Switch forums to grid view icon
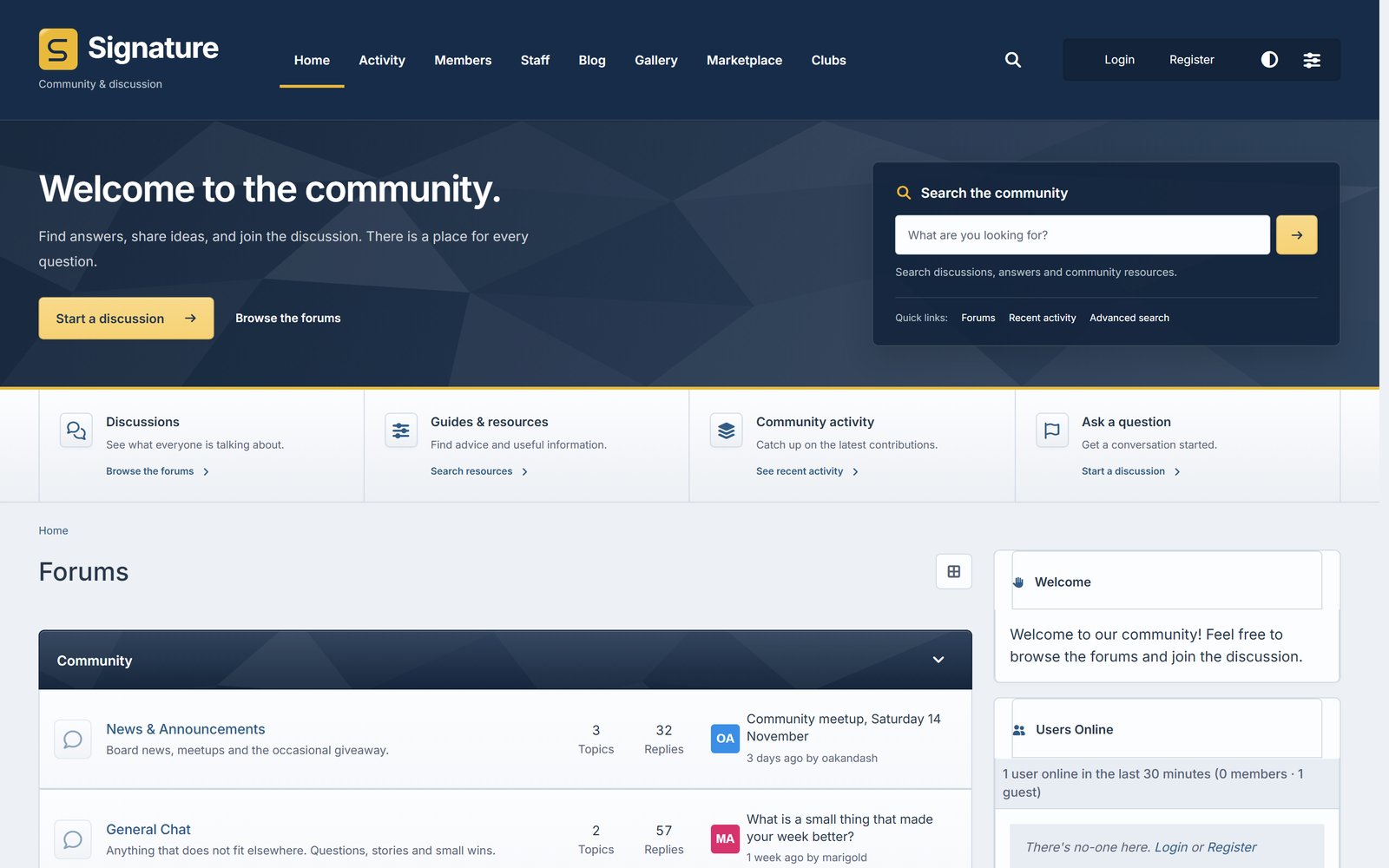Image resolution: width=1389 pixels, height=868 pixels. [954, 571]
